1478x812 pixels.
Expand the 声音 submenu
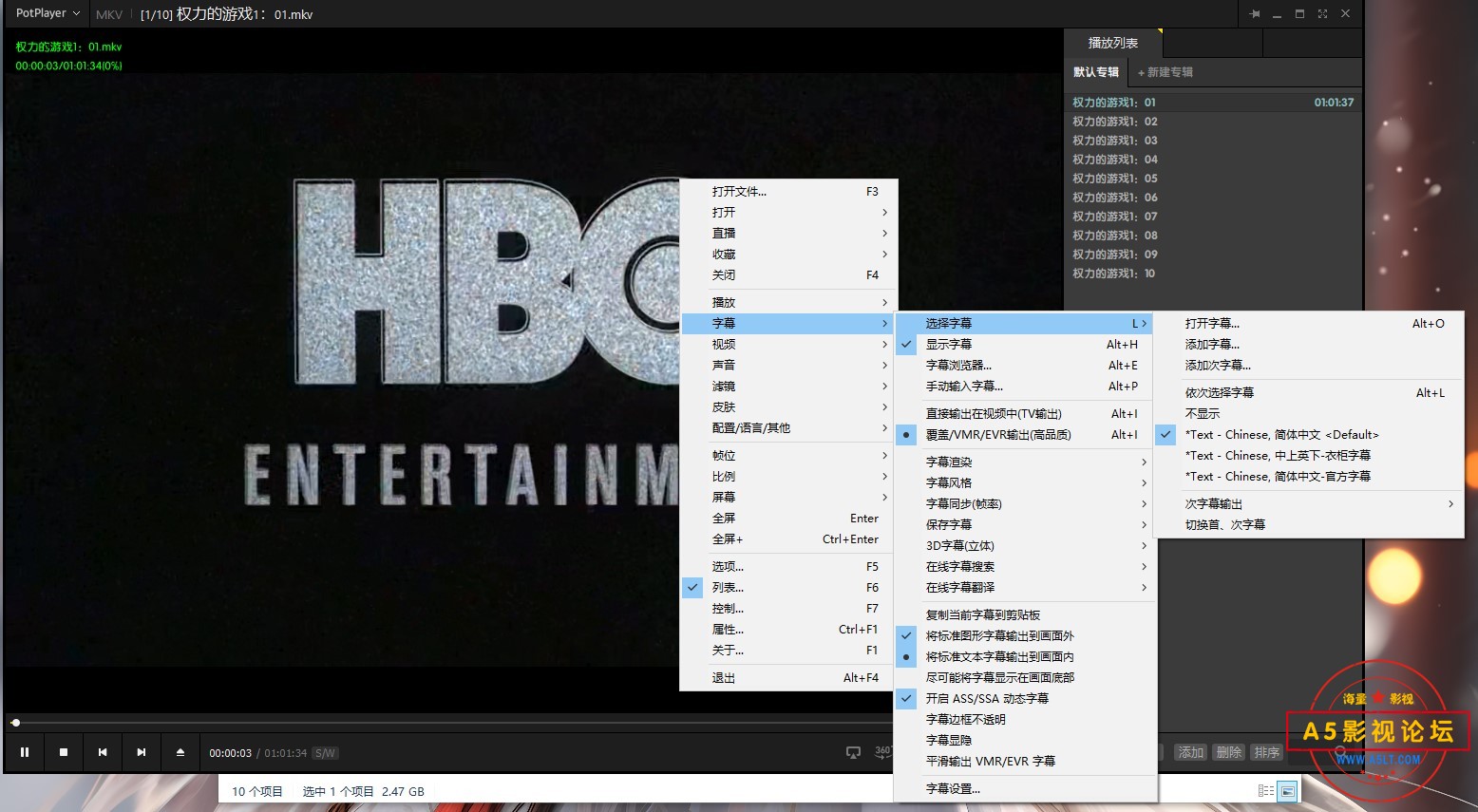(788, 365)
